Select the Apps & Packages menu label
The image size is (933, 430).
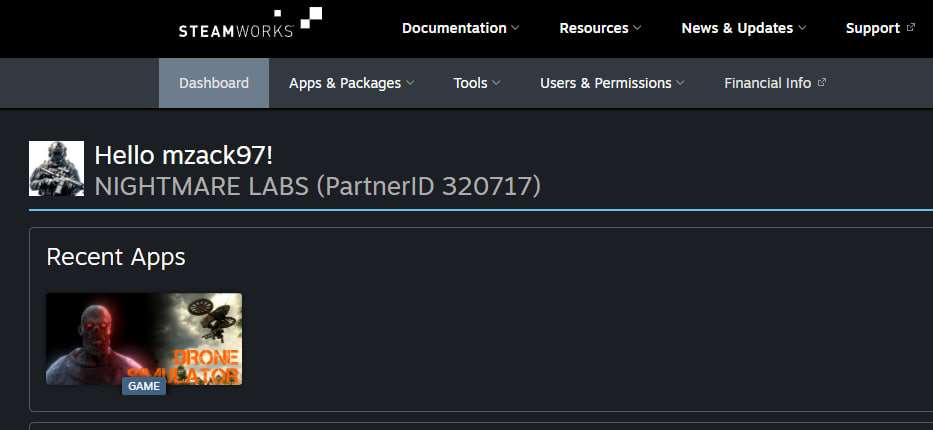click(345, 83)
